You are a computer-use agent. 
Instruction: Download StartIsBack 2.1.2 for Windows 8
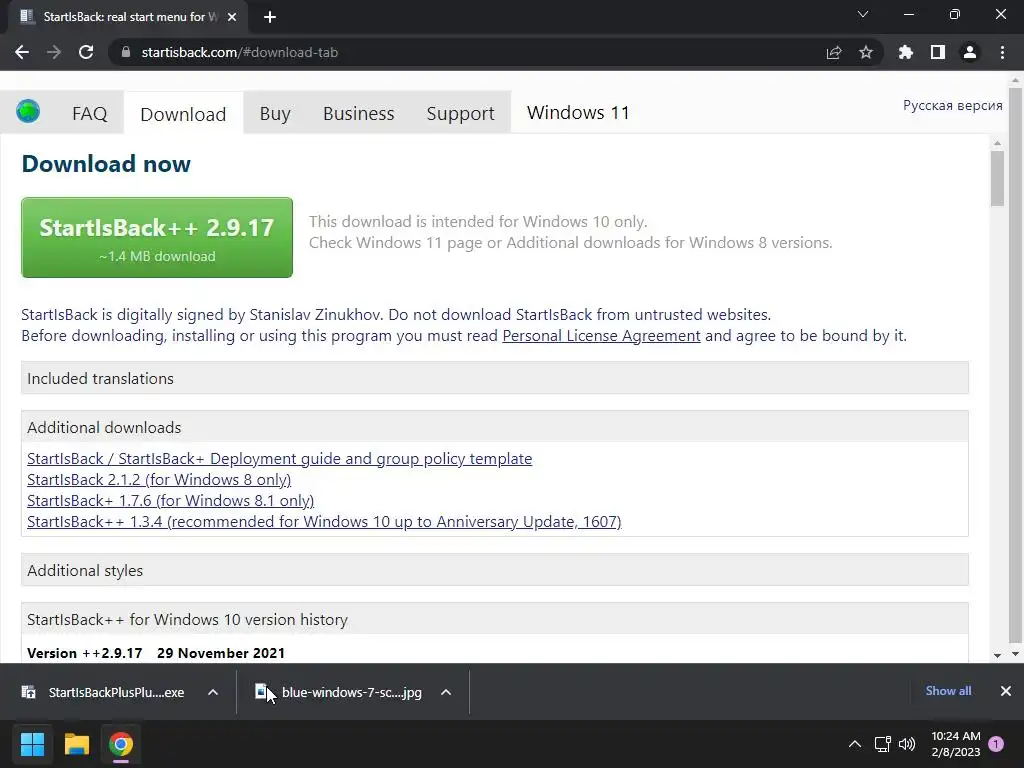point(159,479)
